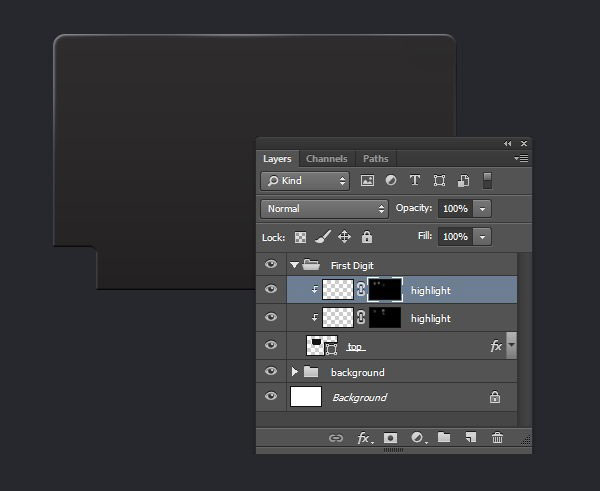Click the type layer filter icon
The image size is (600, 491).
coord(415,181)
